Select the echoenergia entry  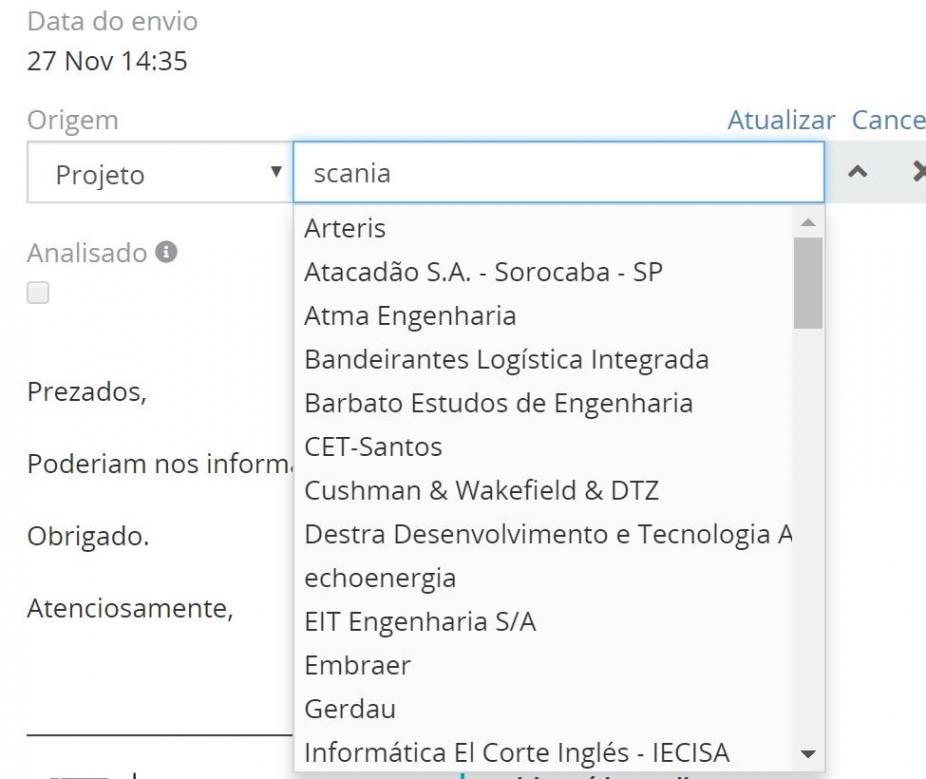(x=380, y=578)
